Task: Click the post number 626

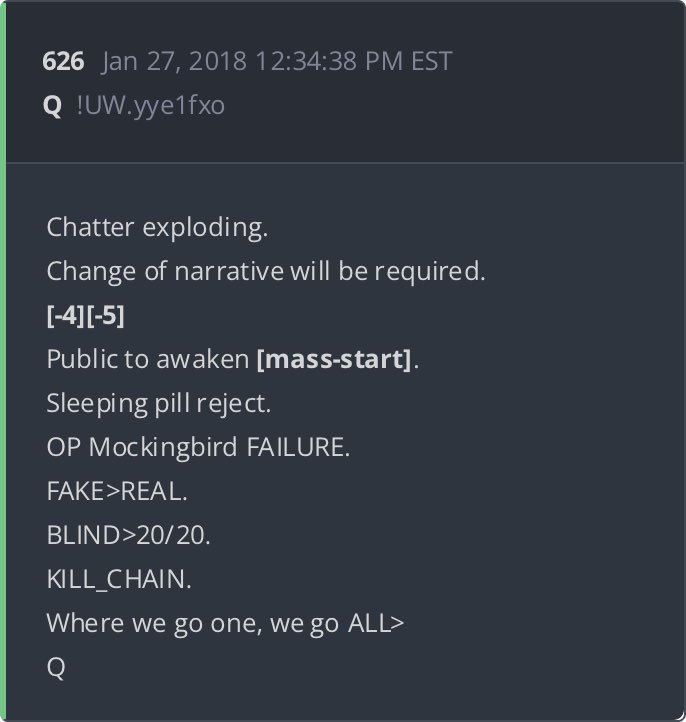Action: pyautogui.click(x=62, y=61)
